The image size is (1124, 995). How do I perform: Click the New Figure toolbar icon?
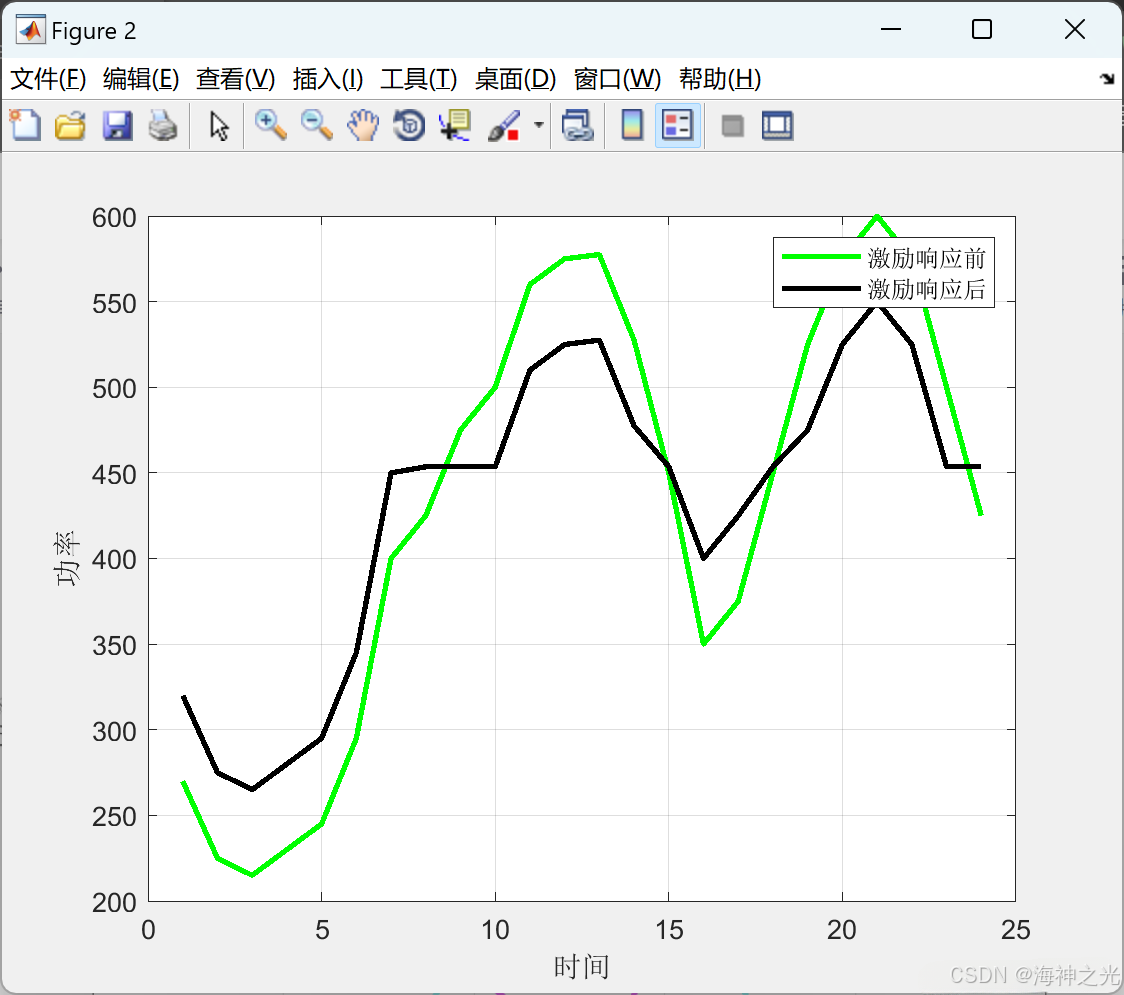pos(26,125)
